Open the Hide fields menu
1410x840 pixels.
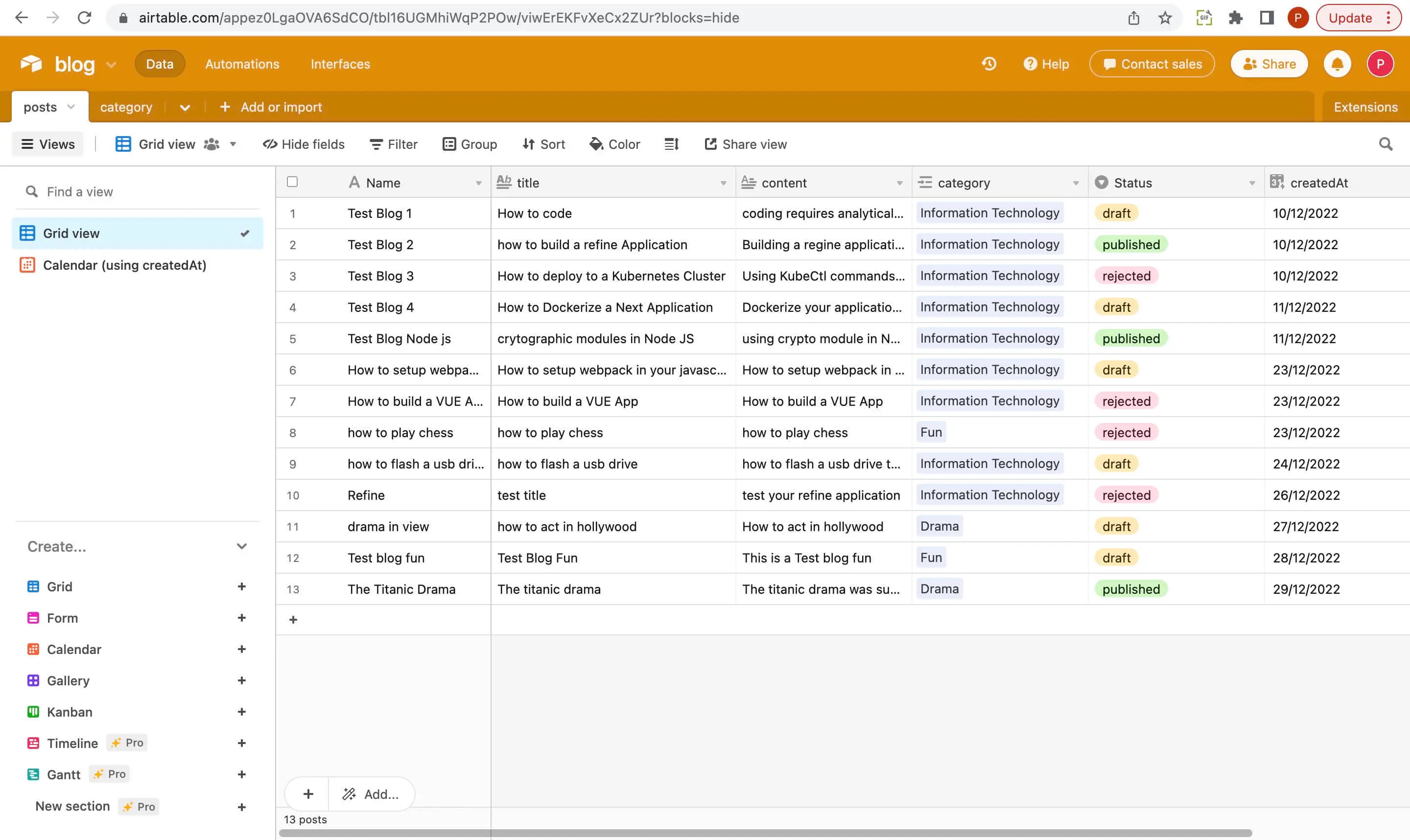point(304,144)
